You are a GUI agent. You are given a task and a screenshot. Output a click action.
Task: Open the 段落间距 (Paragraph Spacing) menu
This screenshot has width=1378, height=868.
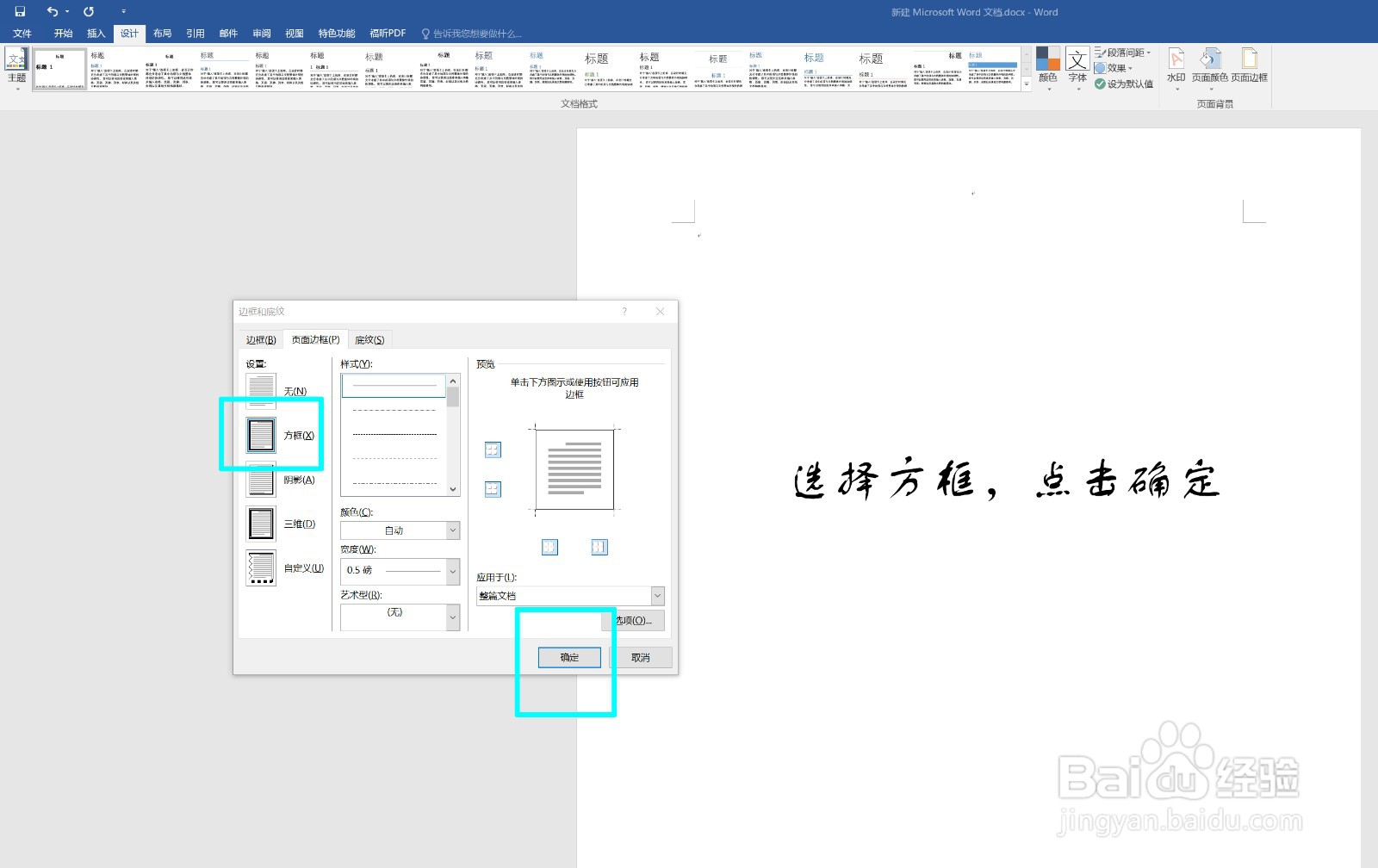[x=1124, y=52]
